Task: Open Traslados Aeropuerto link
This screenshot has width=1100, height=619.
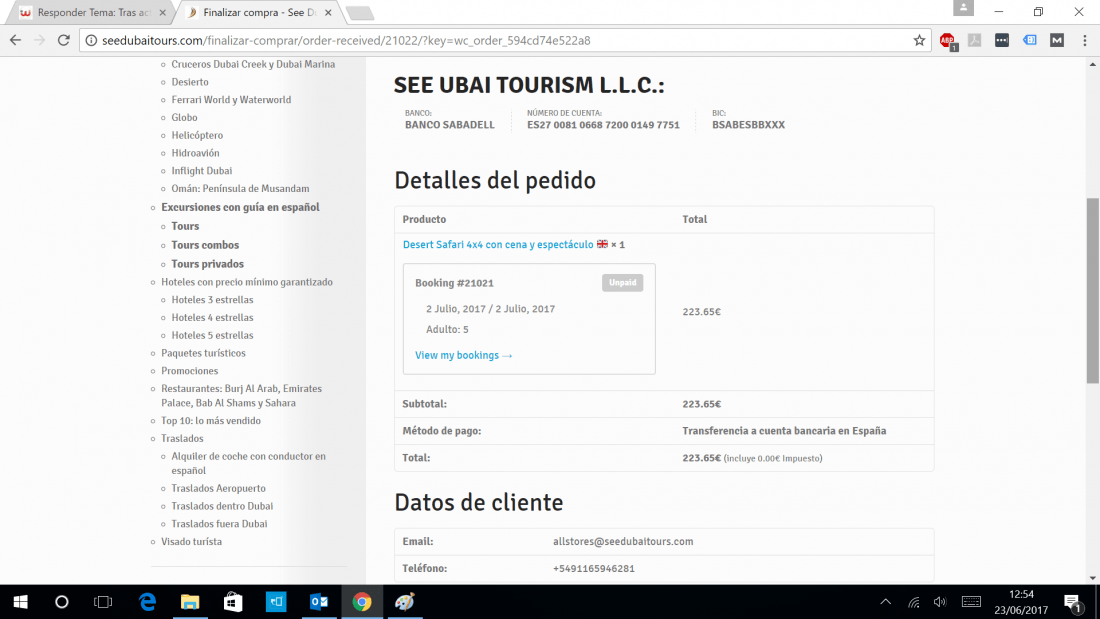Action: tap(219, 488)
